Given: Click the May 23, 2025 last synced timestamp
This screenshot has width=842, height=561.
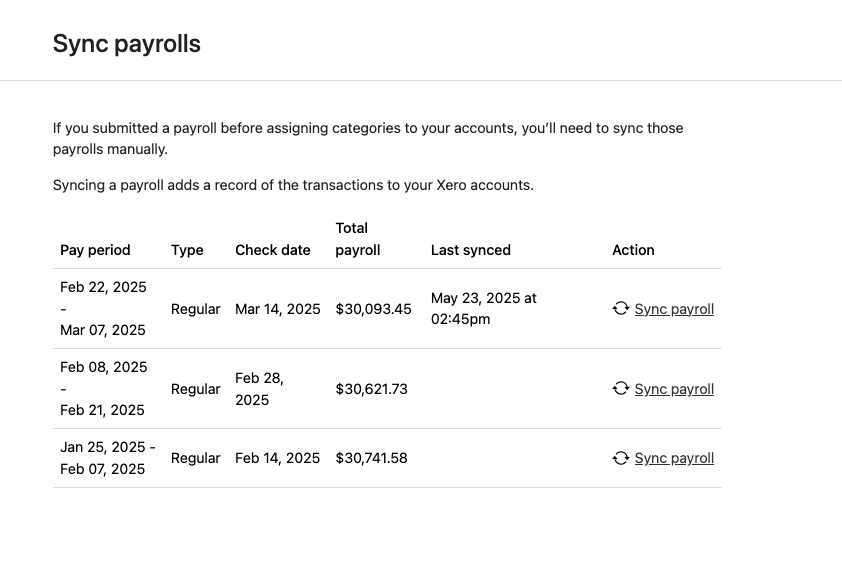Looking at the screenshot, I should 484,308.
